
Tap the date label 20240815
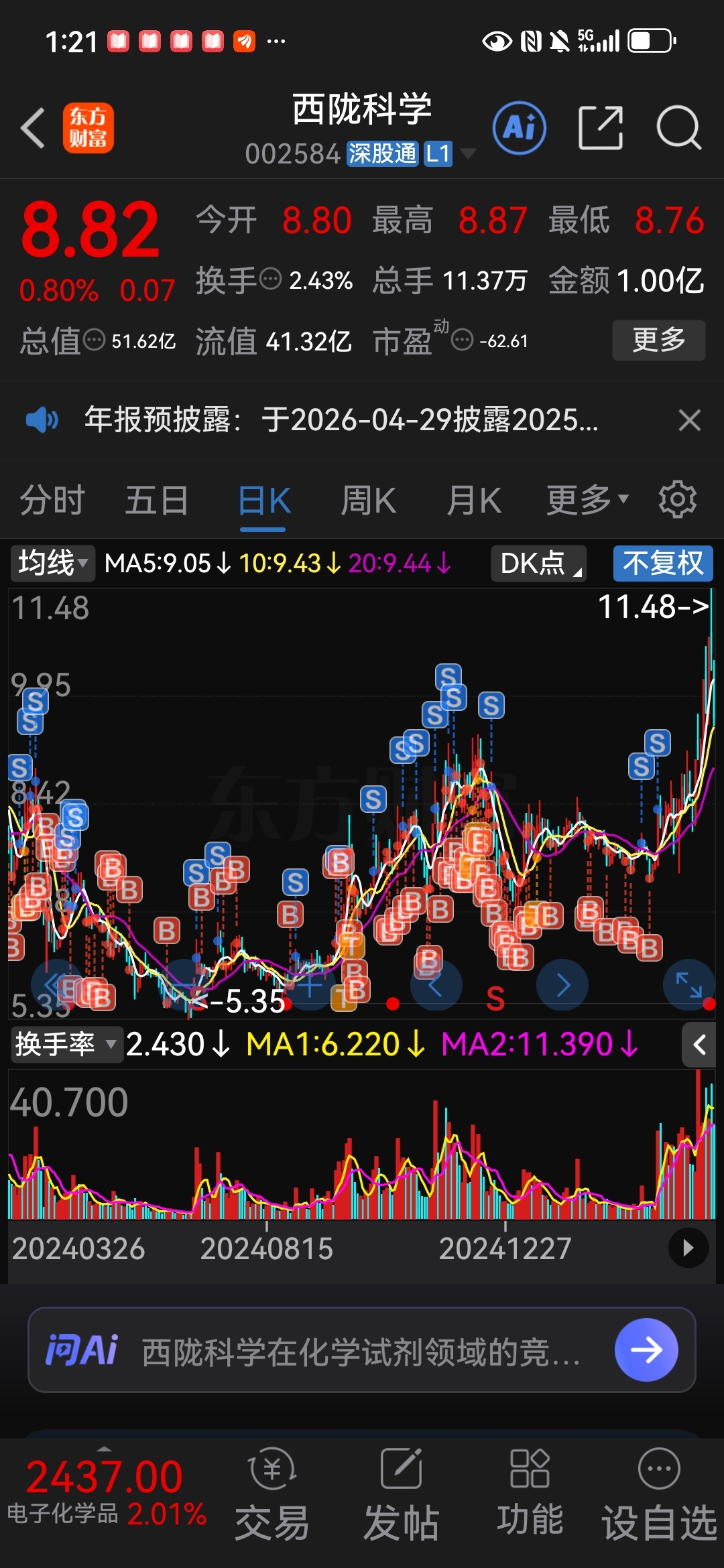(x=266, y=1248)
